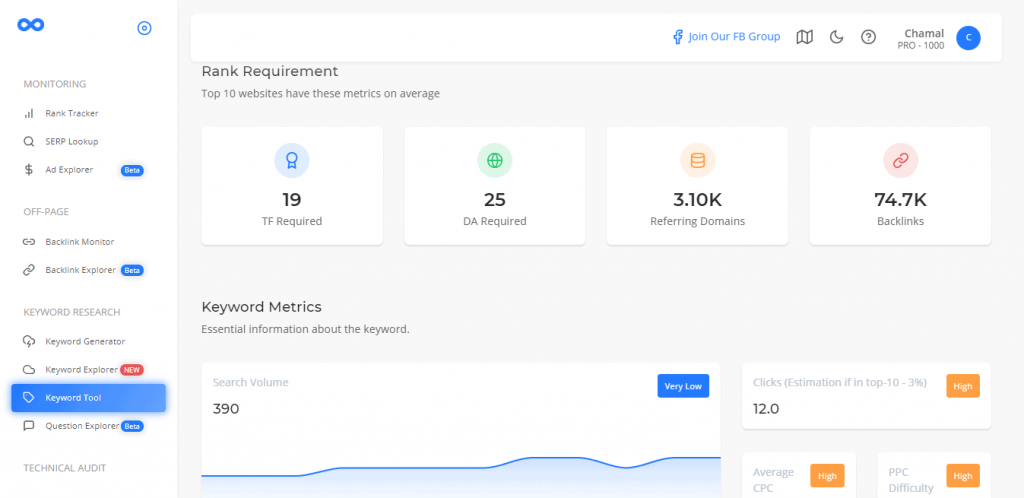The image size is (1024, 498).
Task: Click the High badge on Average CPC
Action: click(827, 476)
